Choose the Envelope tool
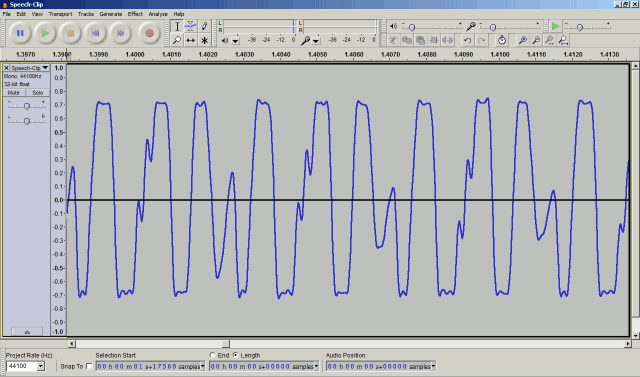This screenshot has height=377, width=640. click(191, 27)
